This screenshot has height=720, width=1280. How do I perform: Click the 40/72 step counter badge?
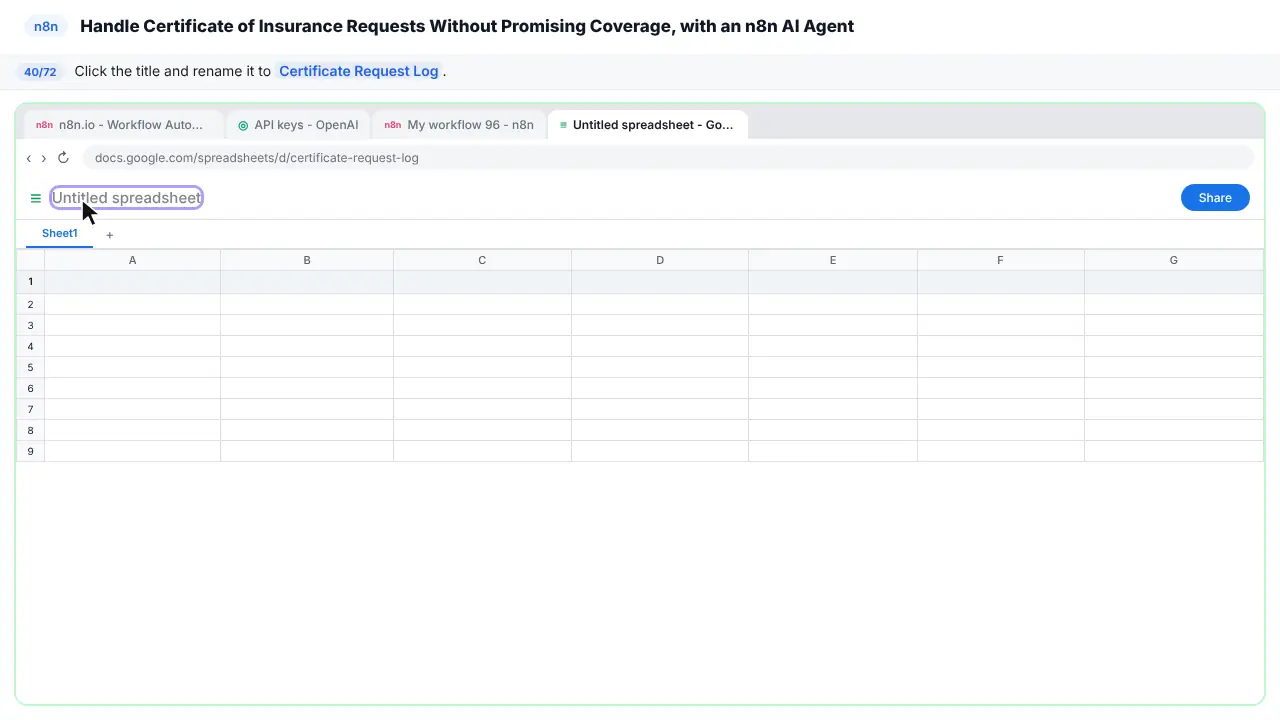click(x=40, y=72)
